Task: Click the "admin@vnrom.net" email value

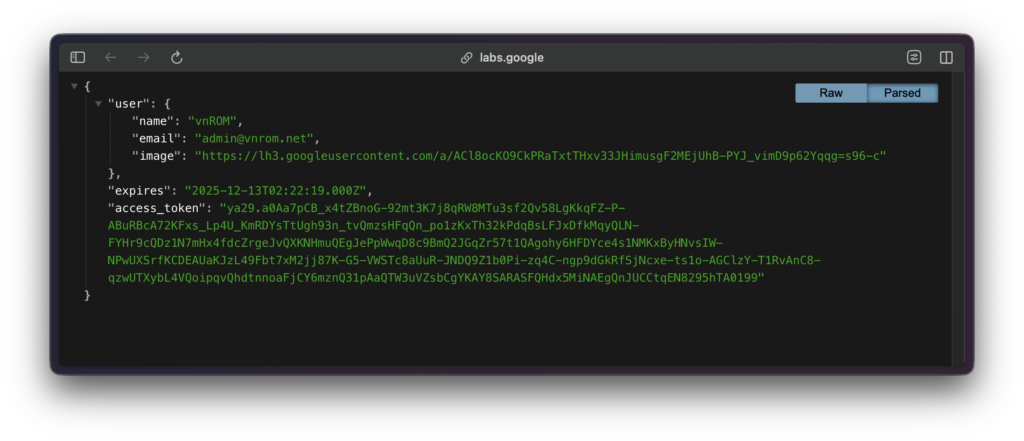Action: coord(257,138)
